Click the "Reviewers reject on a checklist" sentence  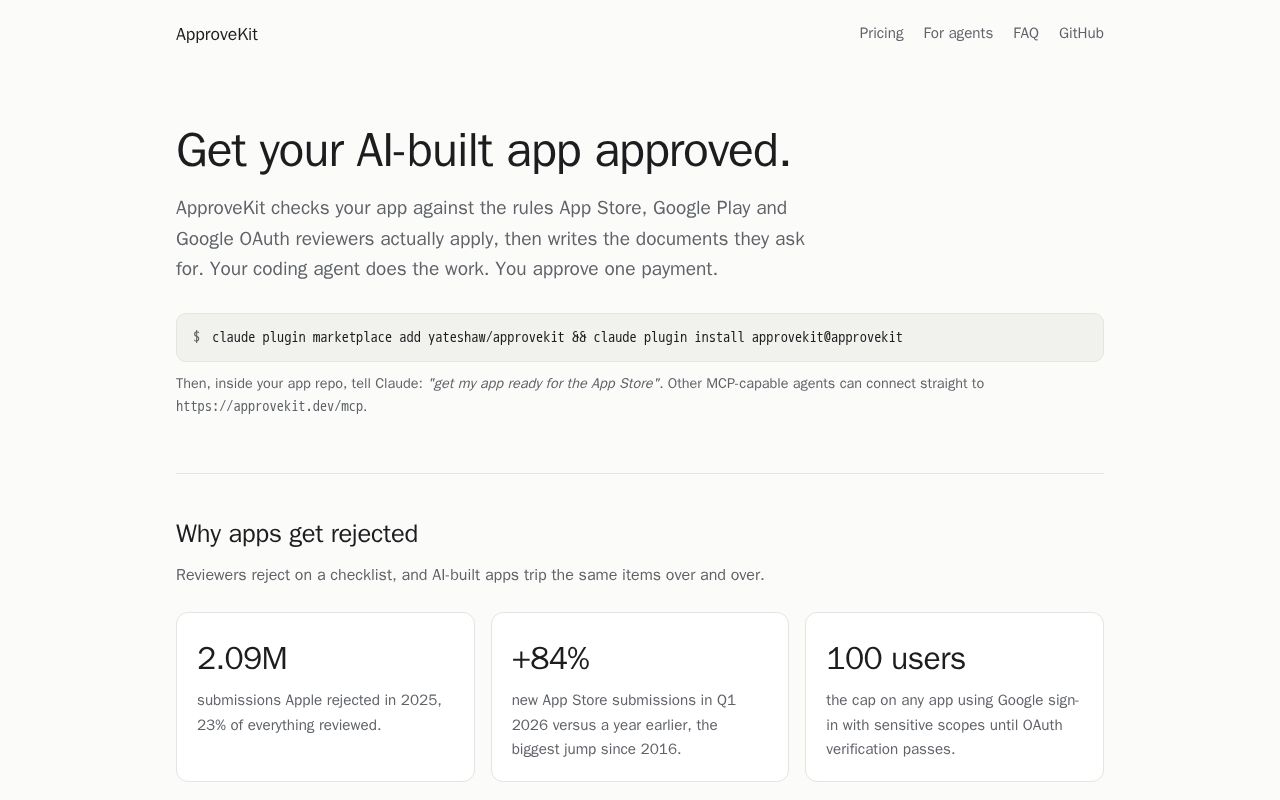coord(470,575)
